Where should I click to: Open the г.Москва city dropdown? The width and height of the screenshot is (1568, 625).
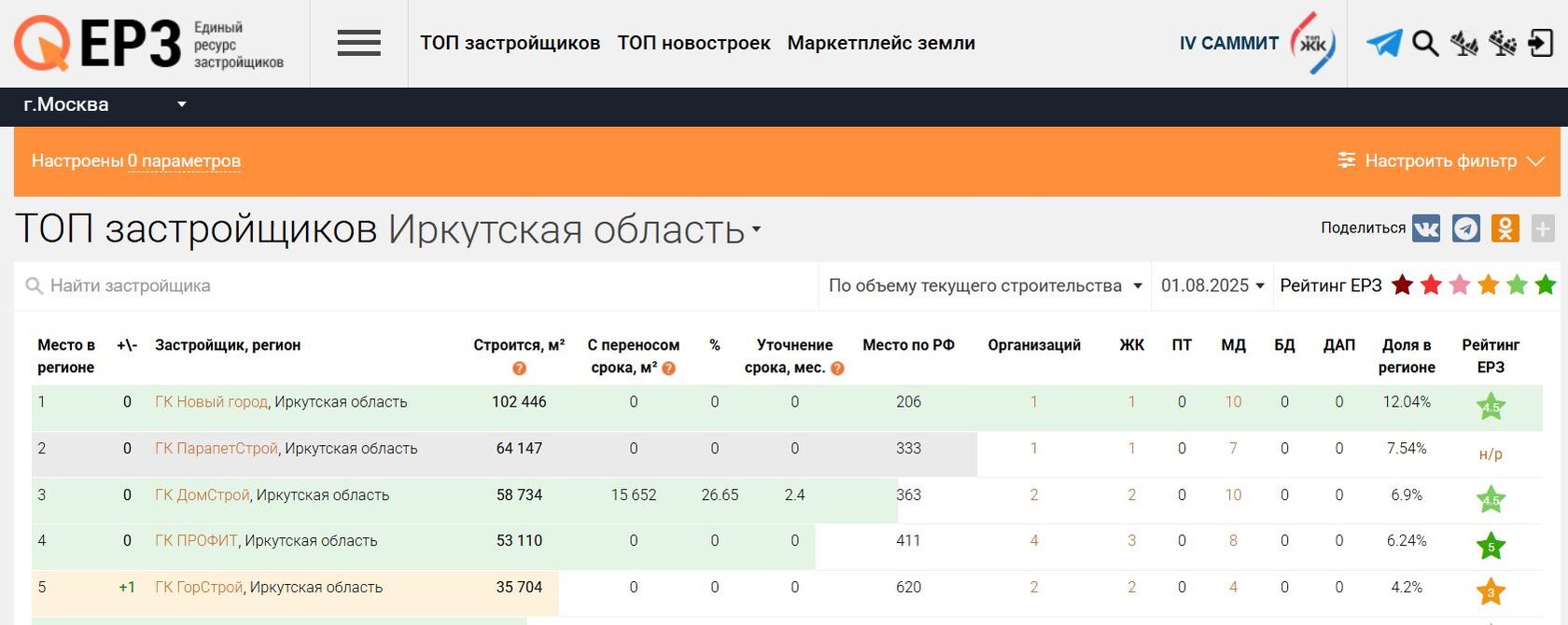point(105,105)
